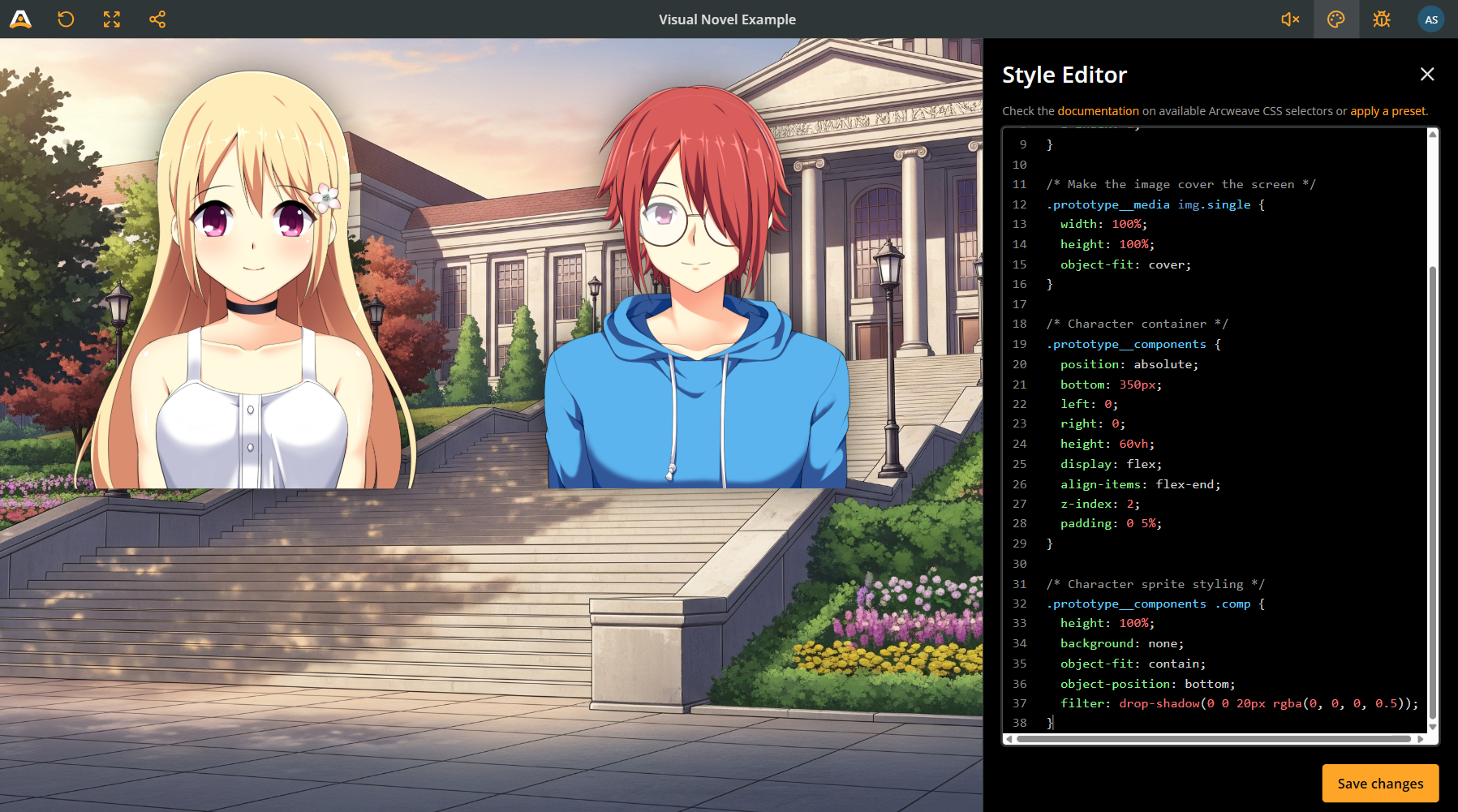The image size is (1458, 812).
Task: Click the Arcweave logo icon
Action: coord(19,19)
